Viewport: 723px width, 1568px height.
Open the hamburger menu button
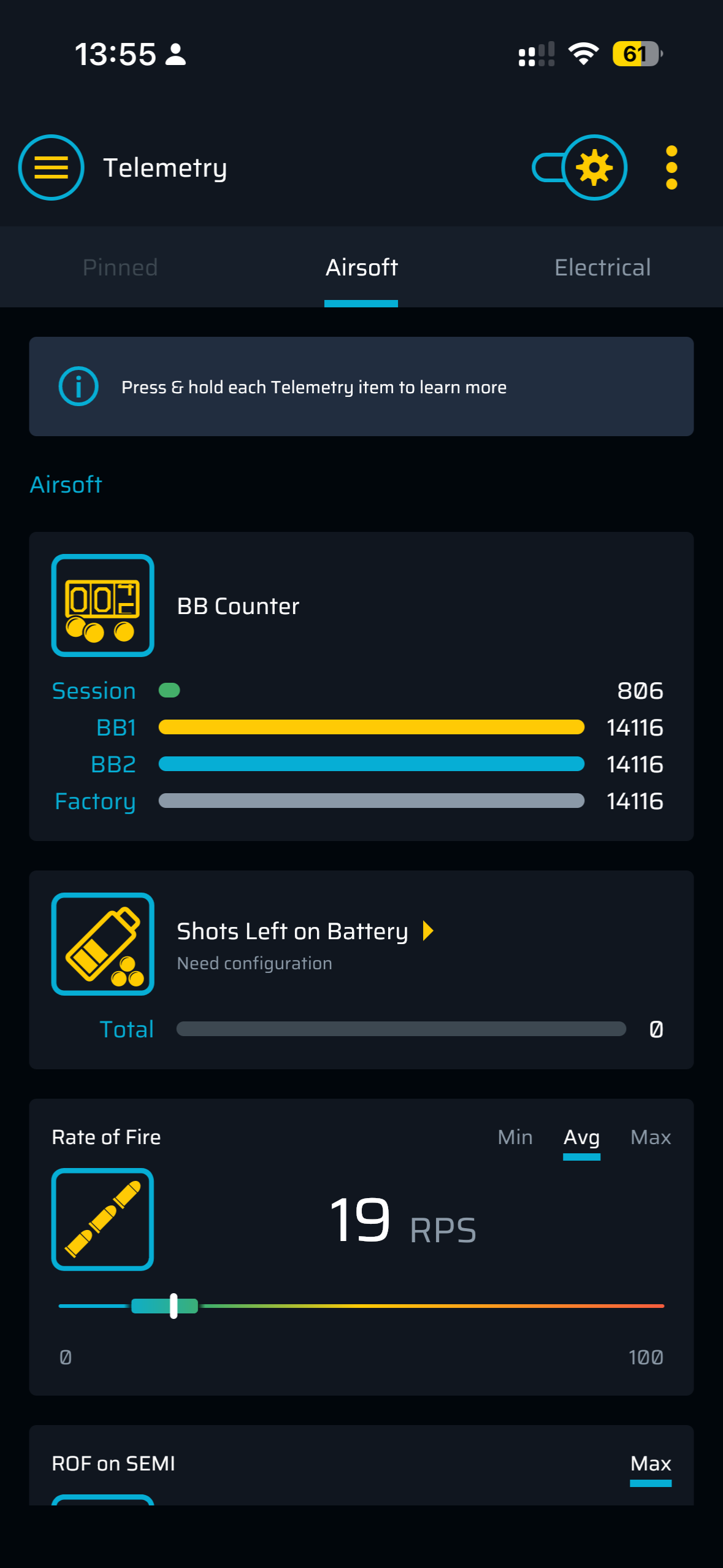[x=51, y=167]
